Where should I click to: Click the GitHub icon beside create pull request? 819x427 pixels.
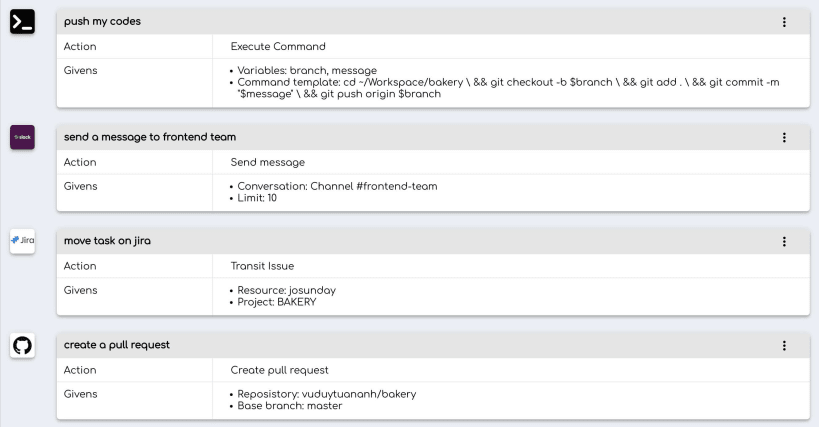pyautogui.click(x=22, y=346)
